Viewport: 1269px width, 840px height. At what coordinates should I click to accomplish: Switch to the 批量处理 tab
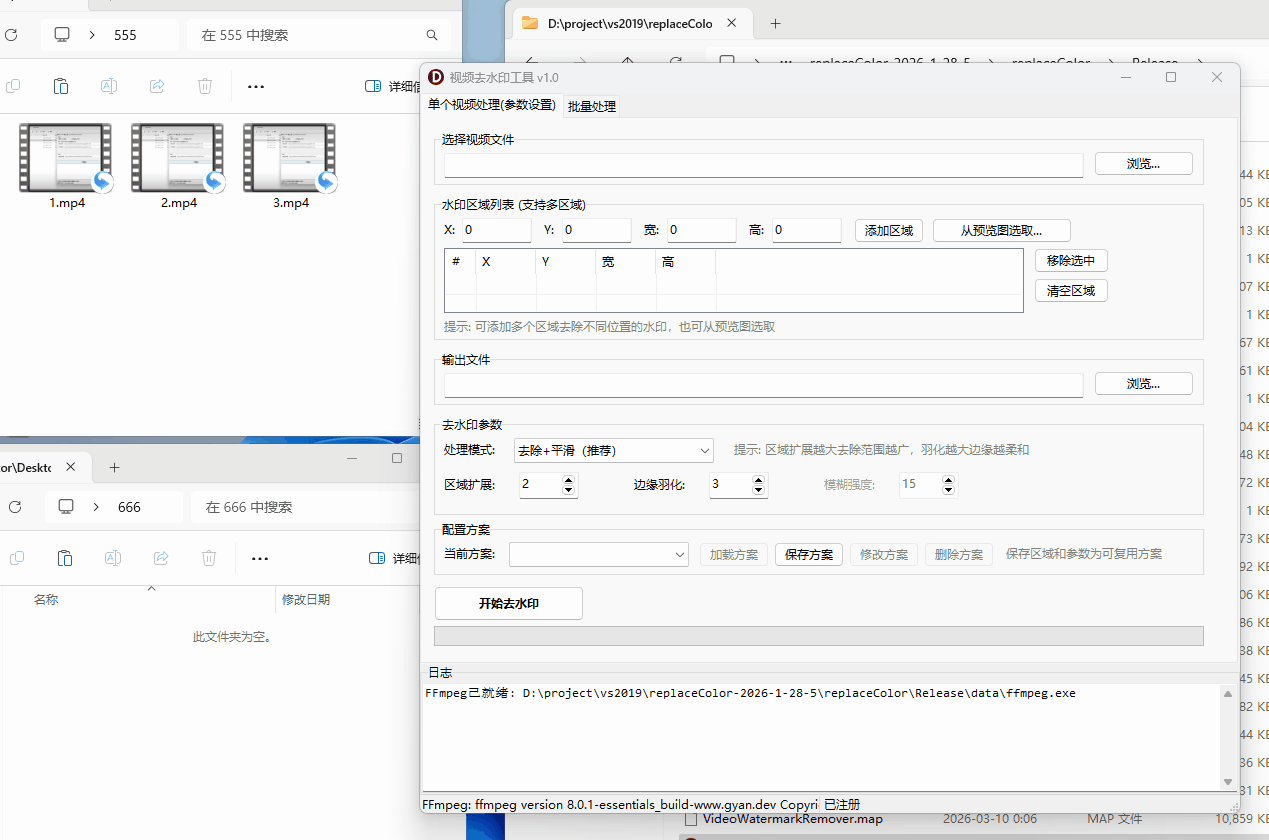[x=591, y=104]
